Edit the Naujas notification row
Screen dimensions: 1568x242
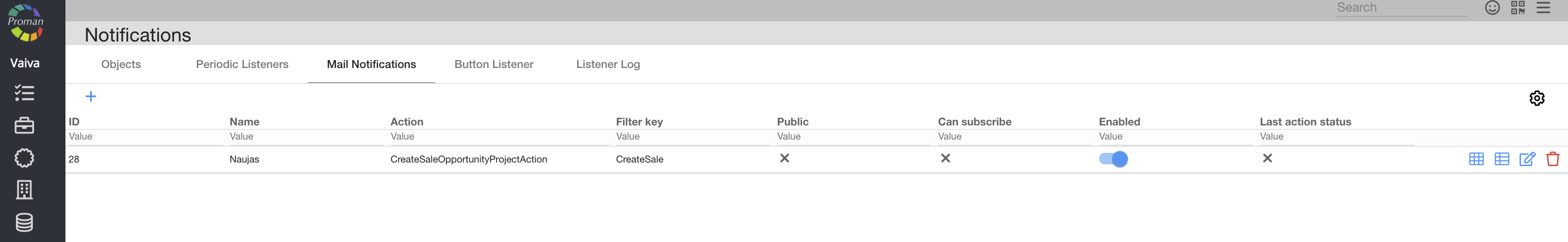pyautogui.click(x=1526, y=159)
